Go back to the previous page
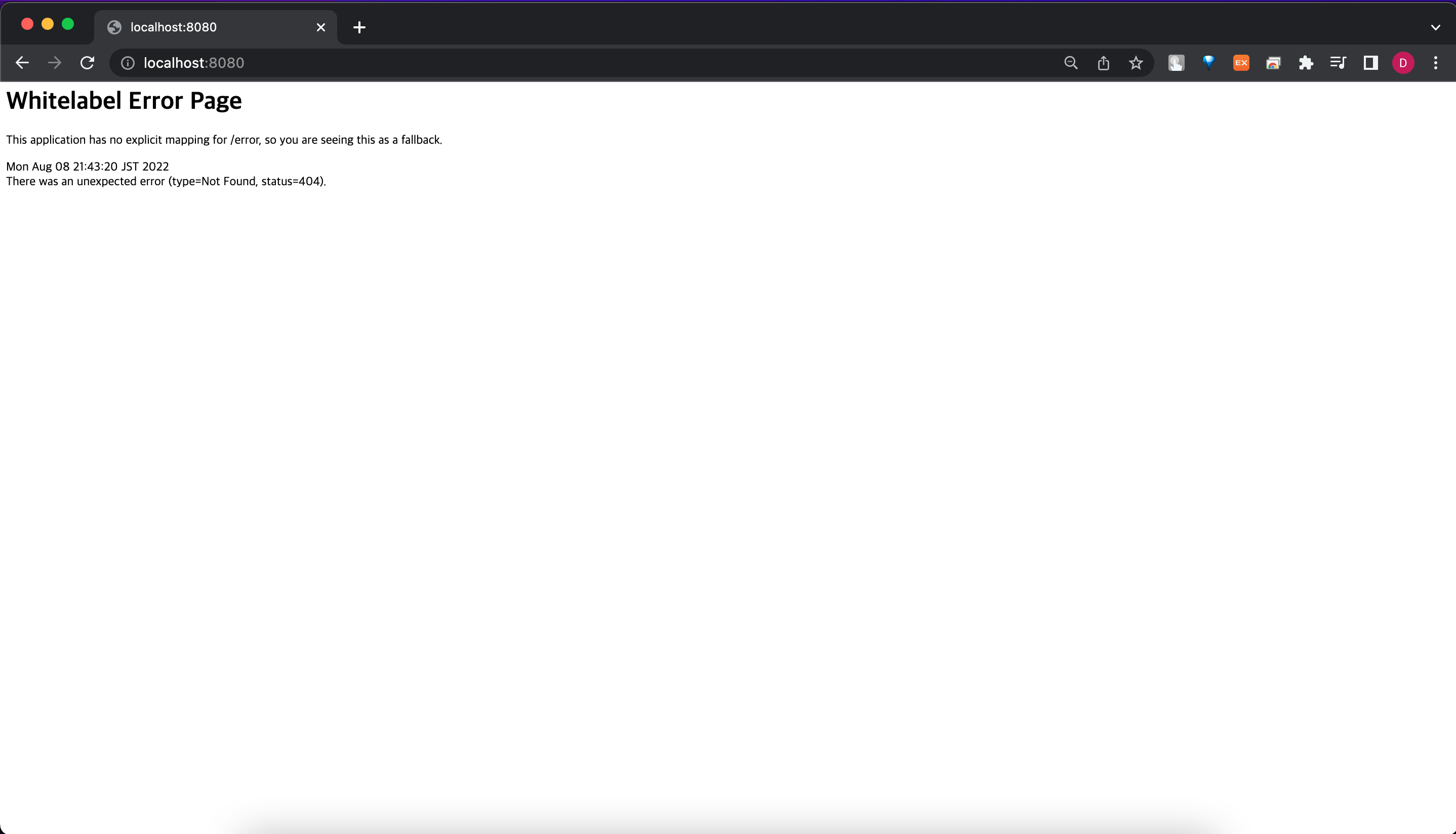This screenshot has width=1456, height=834. tap(22, 63)
